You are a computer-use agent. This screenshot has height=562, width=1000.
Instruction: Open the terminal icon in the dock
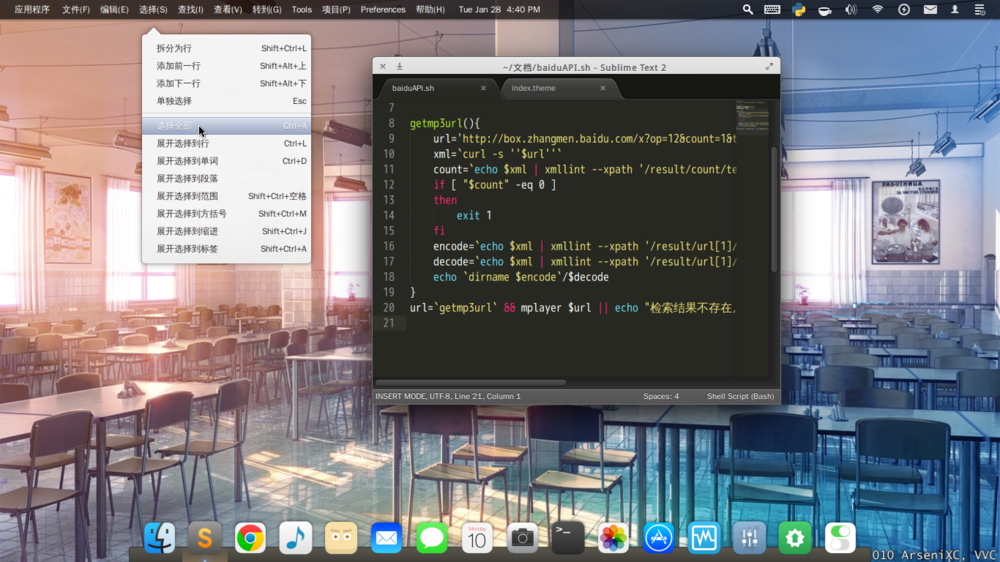[x=567, y=538]
